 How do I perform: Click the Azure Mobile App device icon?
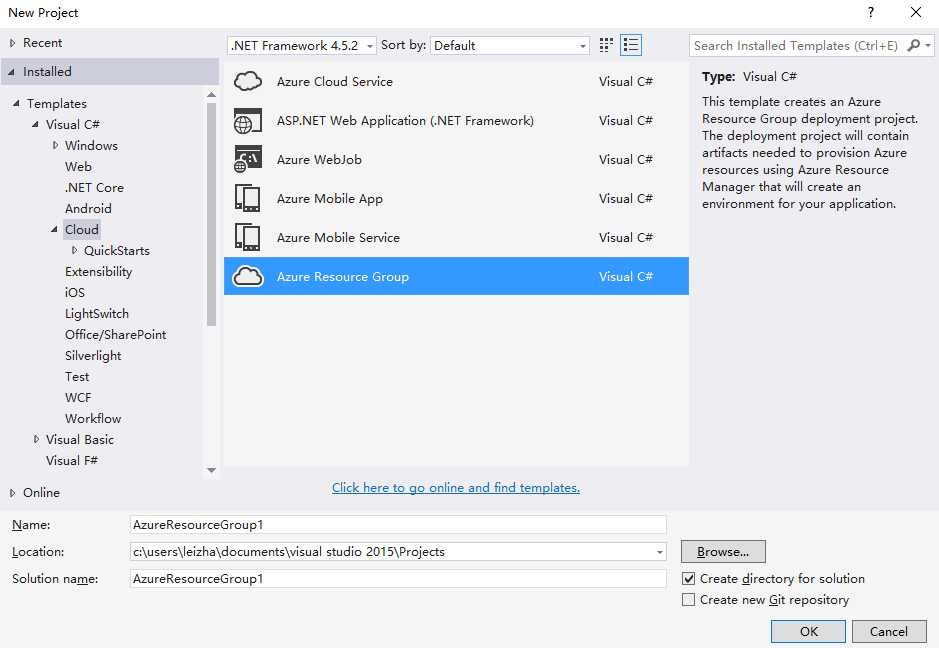(x=248, y=198)
